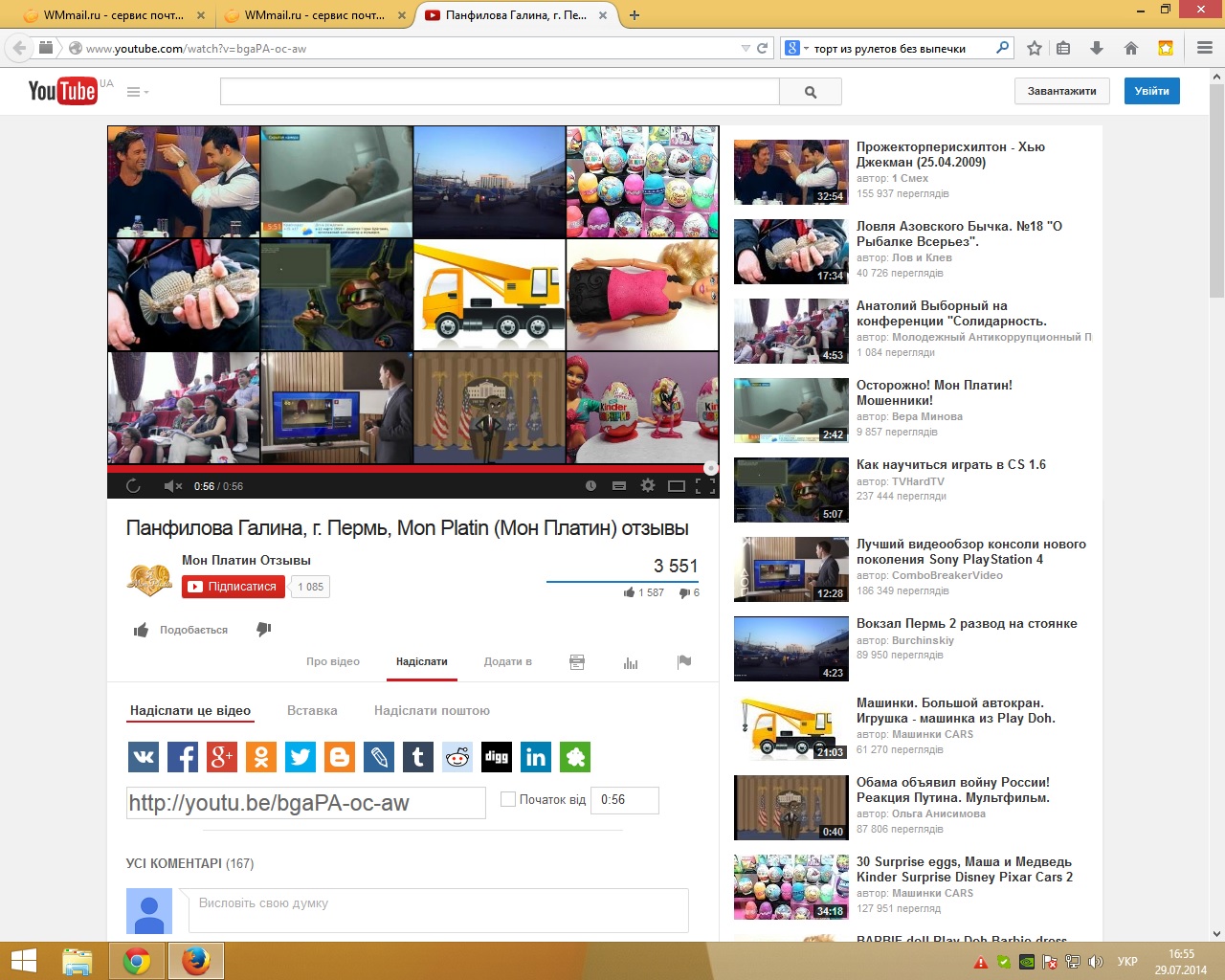Click the Увійти sign-in button
The image size is (1225, 980).
1152,91
